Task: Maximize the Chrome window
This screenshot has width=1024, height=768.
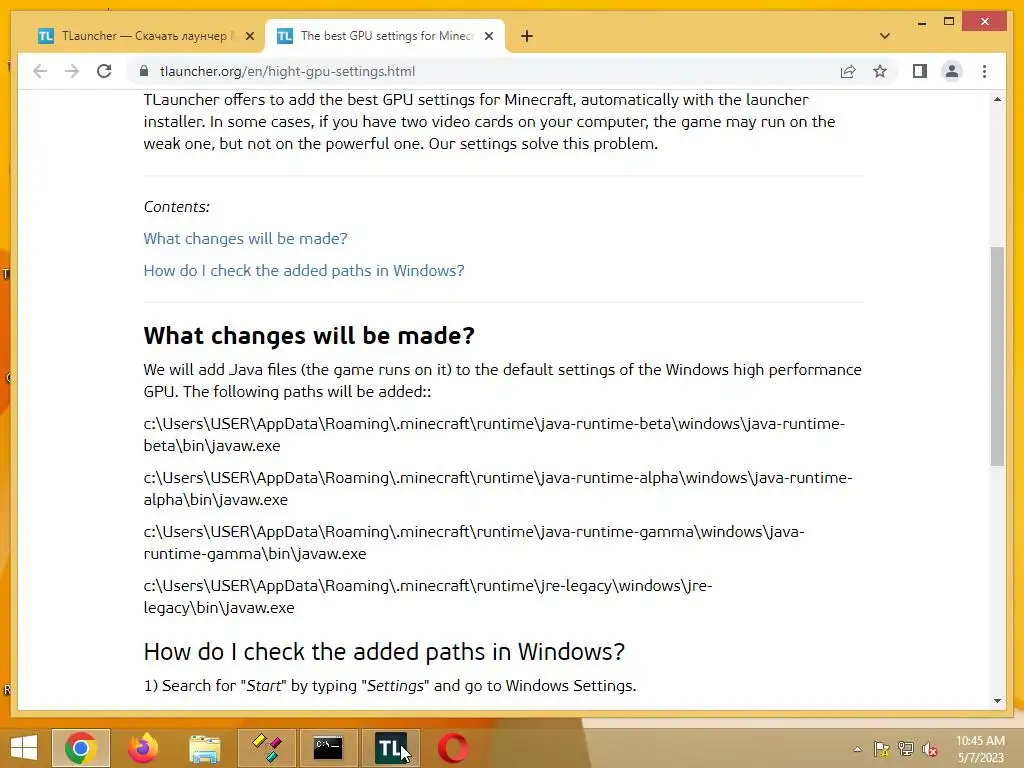Action: coord(949,22)
